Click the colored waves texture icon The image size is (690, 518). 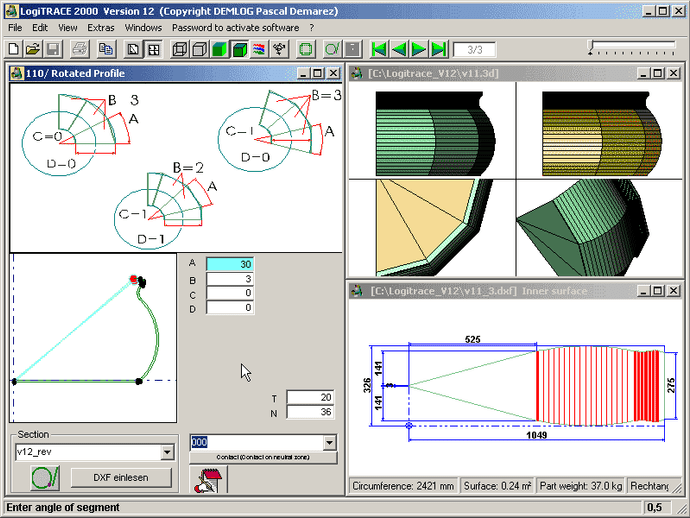coord(259,49)
